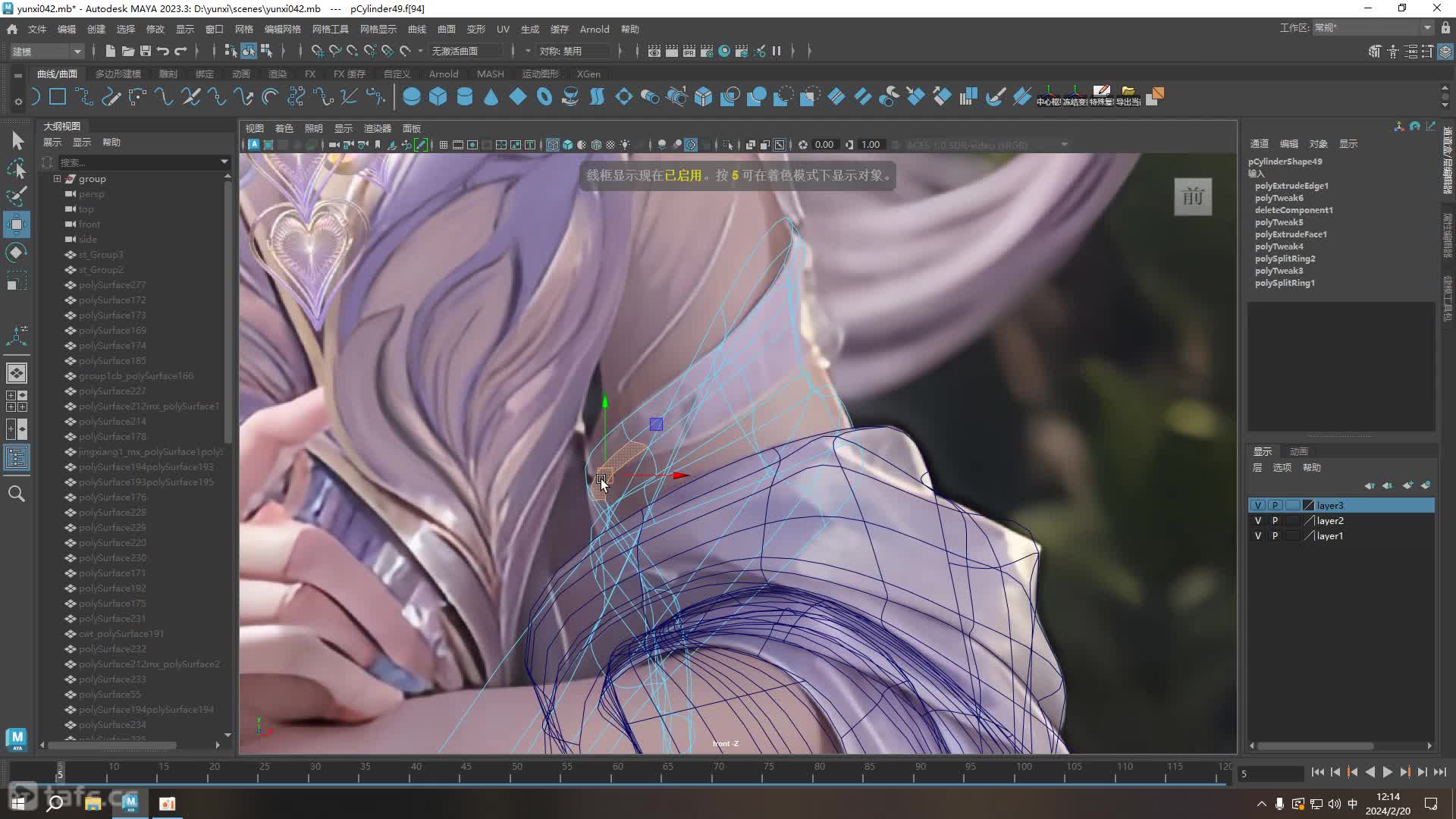Open the 工作区 workspace dropdown
Image resolution: width=1456 pixels, height=819 pixels.
point(1373,28)
